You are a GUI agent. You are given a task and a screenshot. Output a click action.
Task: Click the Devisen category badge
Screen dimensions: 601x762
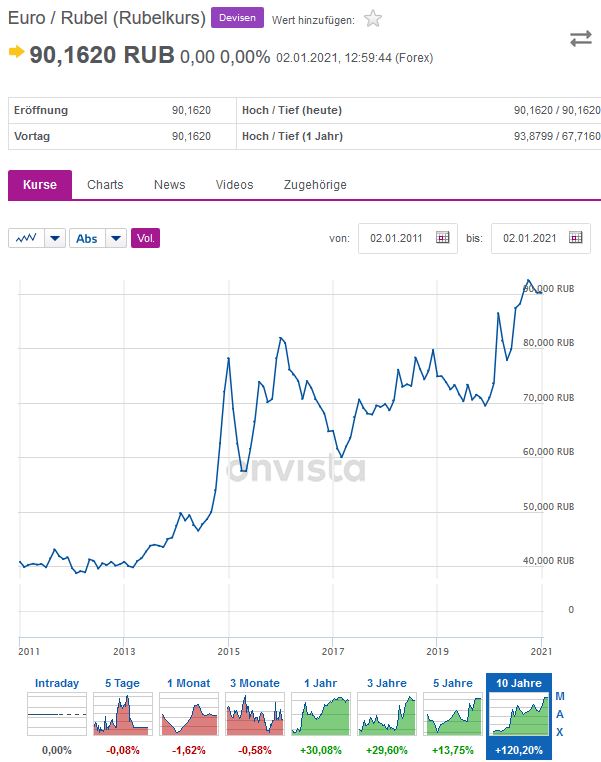[237, 18]
